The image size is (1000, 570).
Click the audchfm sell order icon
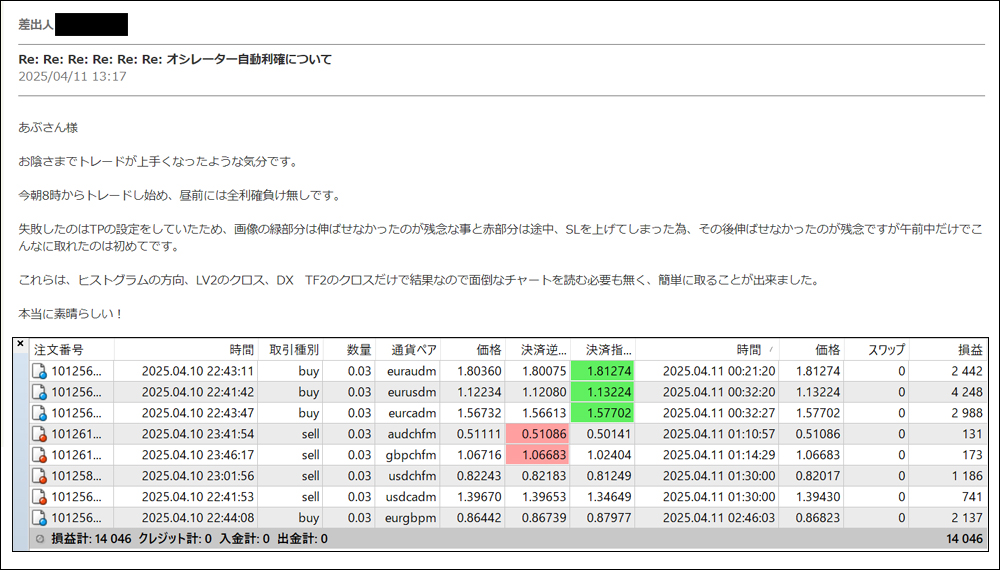tap(40, 434)
